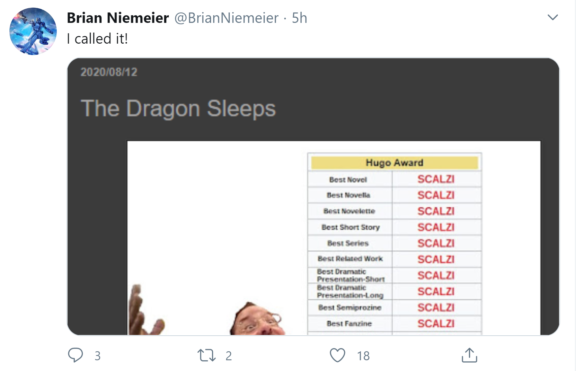This screenshot has width=584, height=371.
Task: Select the reply count number 3
Action: point(98,356)
